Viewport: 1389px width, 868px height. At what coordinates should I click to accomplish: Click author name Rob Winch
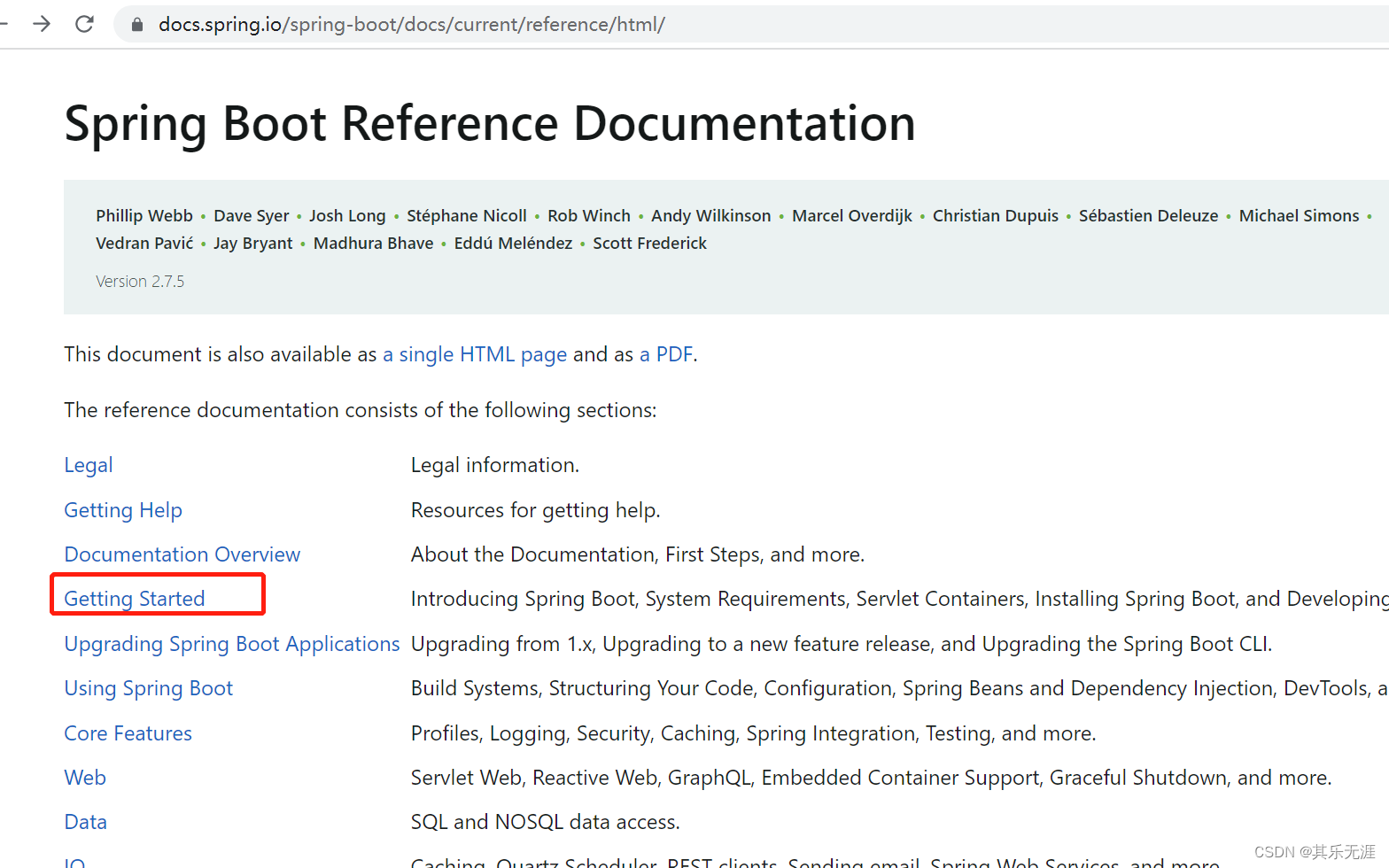[x=589, y=216]
